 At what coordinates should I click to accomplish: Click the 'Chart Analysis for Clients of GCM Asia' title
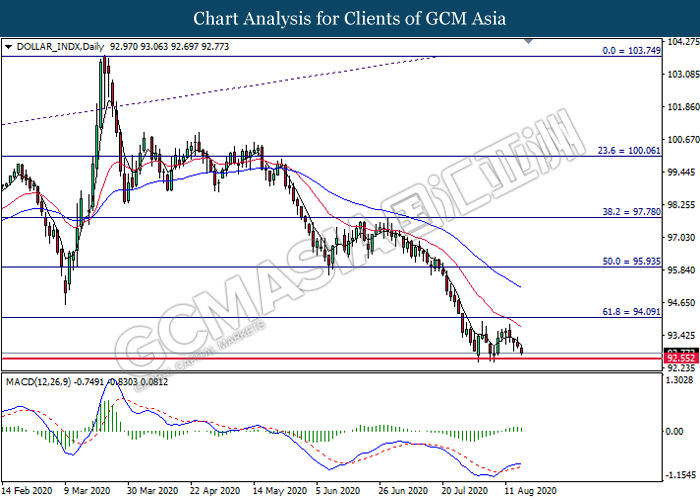point(350,18)
